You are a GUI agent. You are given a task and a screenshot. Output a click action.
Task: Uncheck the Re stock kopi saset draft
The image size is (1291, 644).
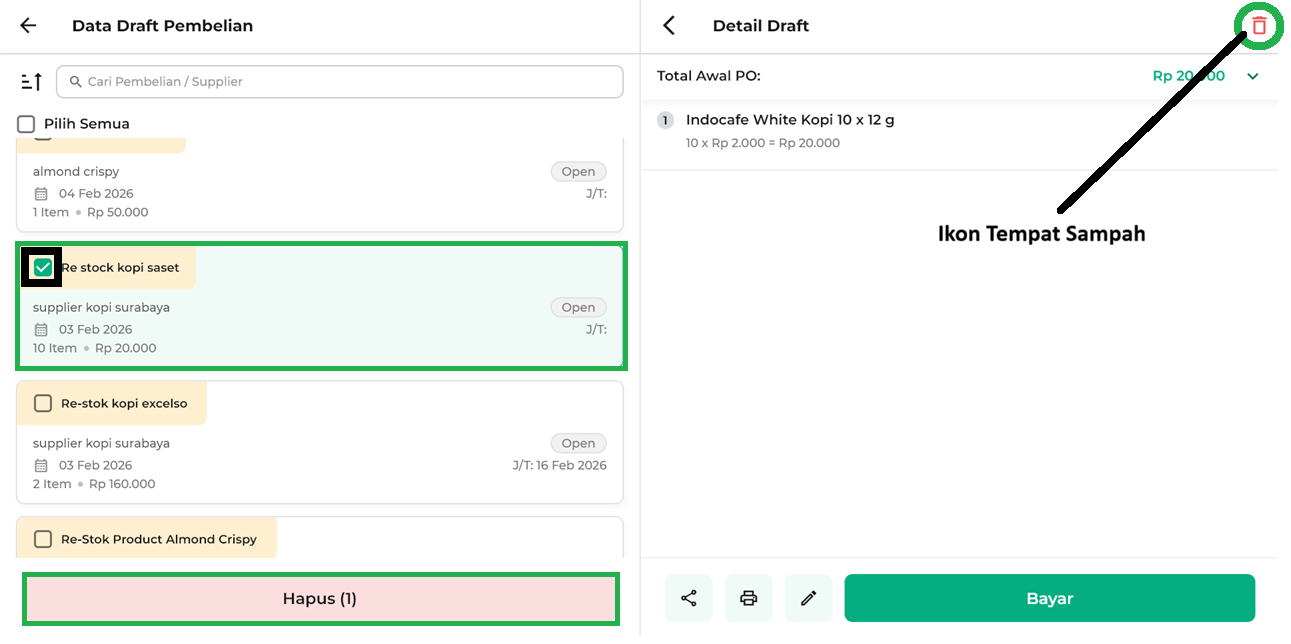43,267
